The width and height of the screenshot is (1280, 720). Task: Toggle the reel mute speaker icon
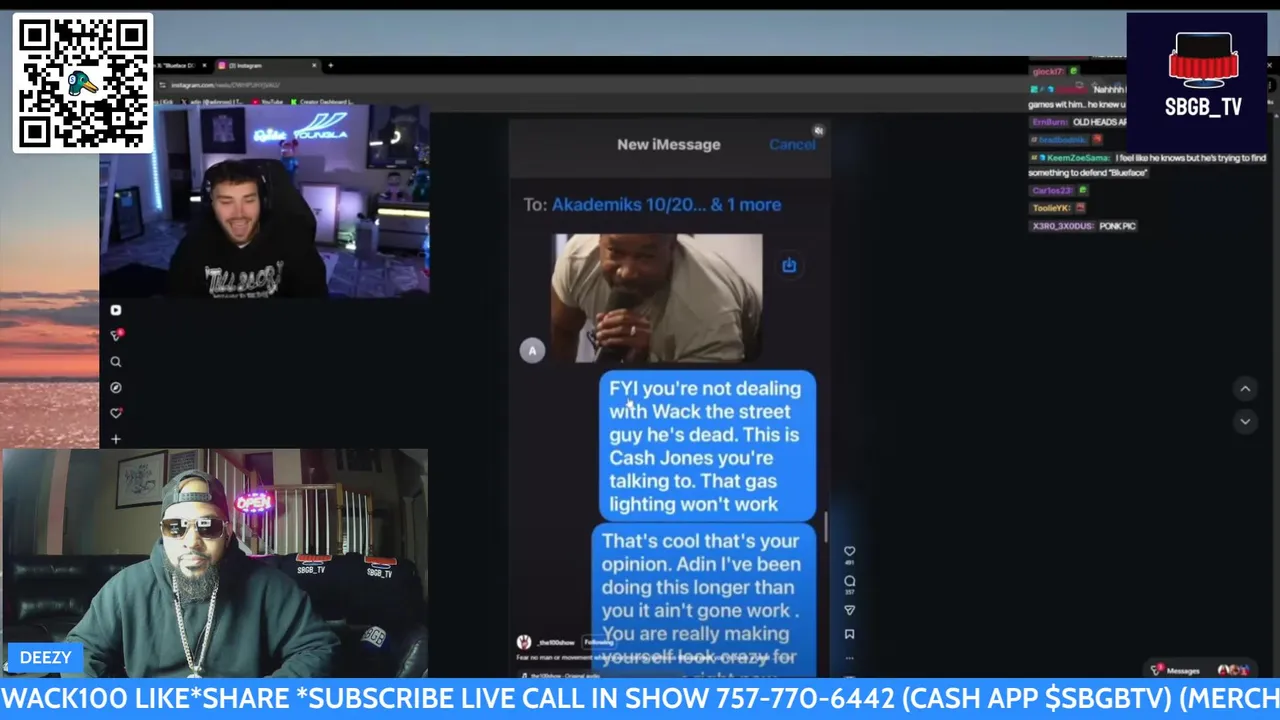tap(818, 131)
